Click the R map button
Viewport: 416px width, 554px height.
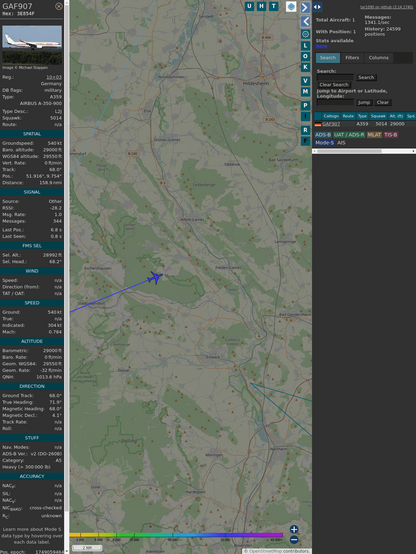tap(305, 130)
